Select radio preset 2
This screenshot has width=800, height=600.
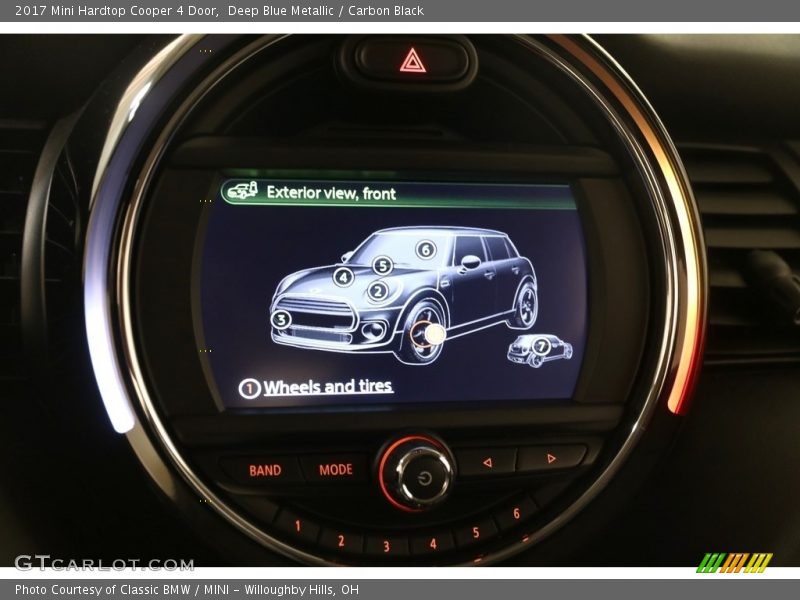pos(341,540)
